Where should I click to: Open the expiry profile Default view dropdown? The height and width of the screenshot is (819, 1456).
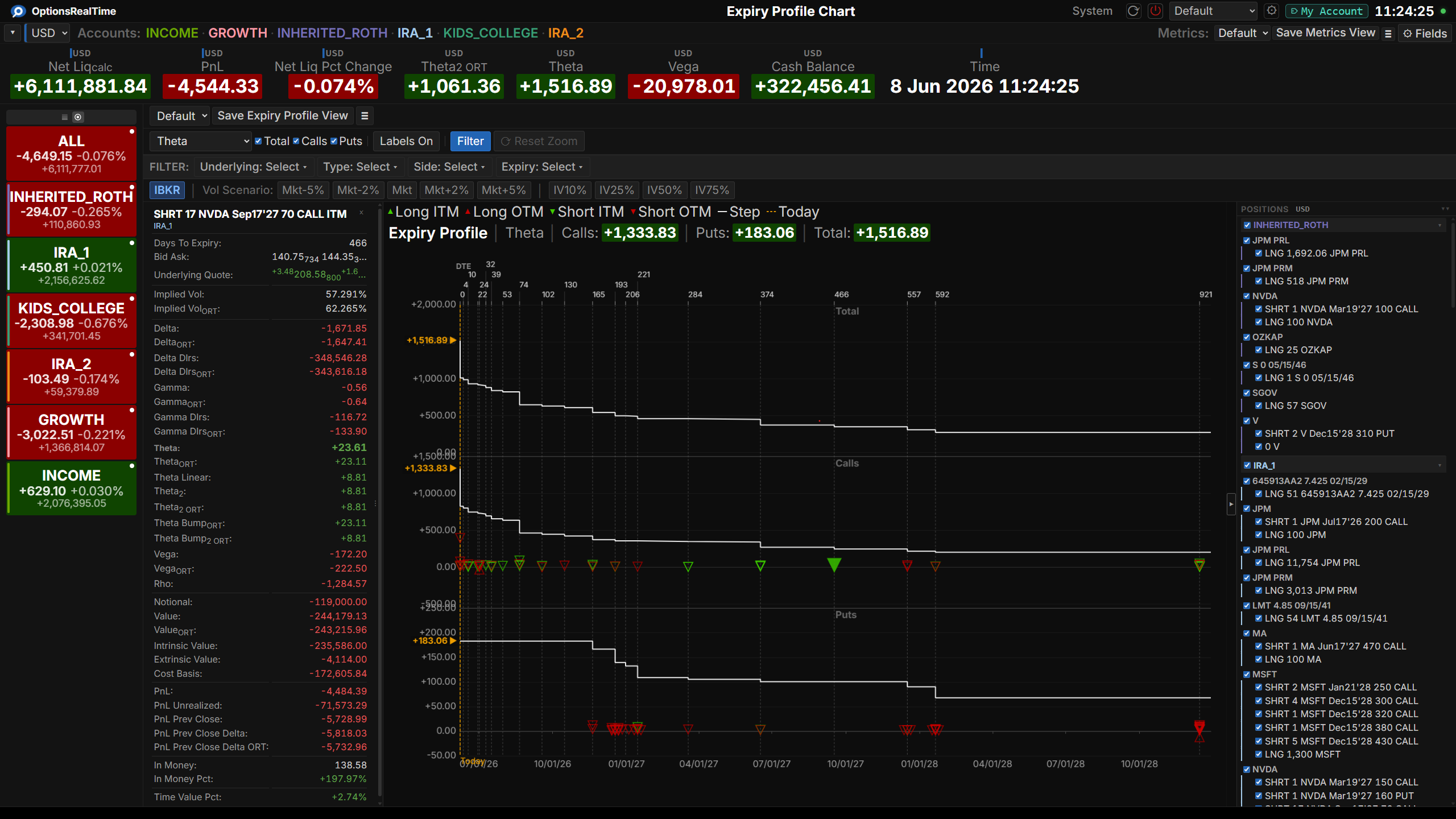[x=180, y=116]
